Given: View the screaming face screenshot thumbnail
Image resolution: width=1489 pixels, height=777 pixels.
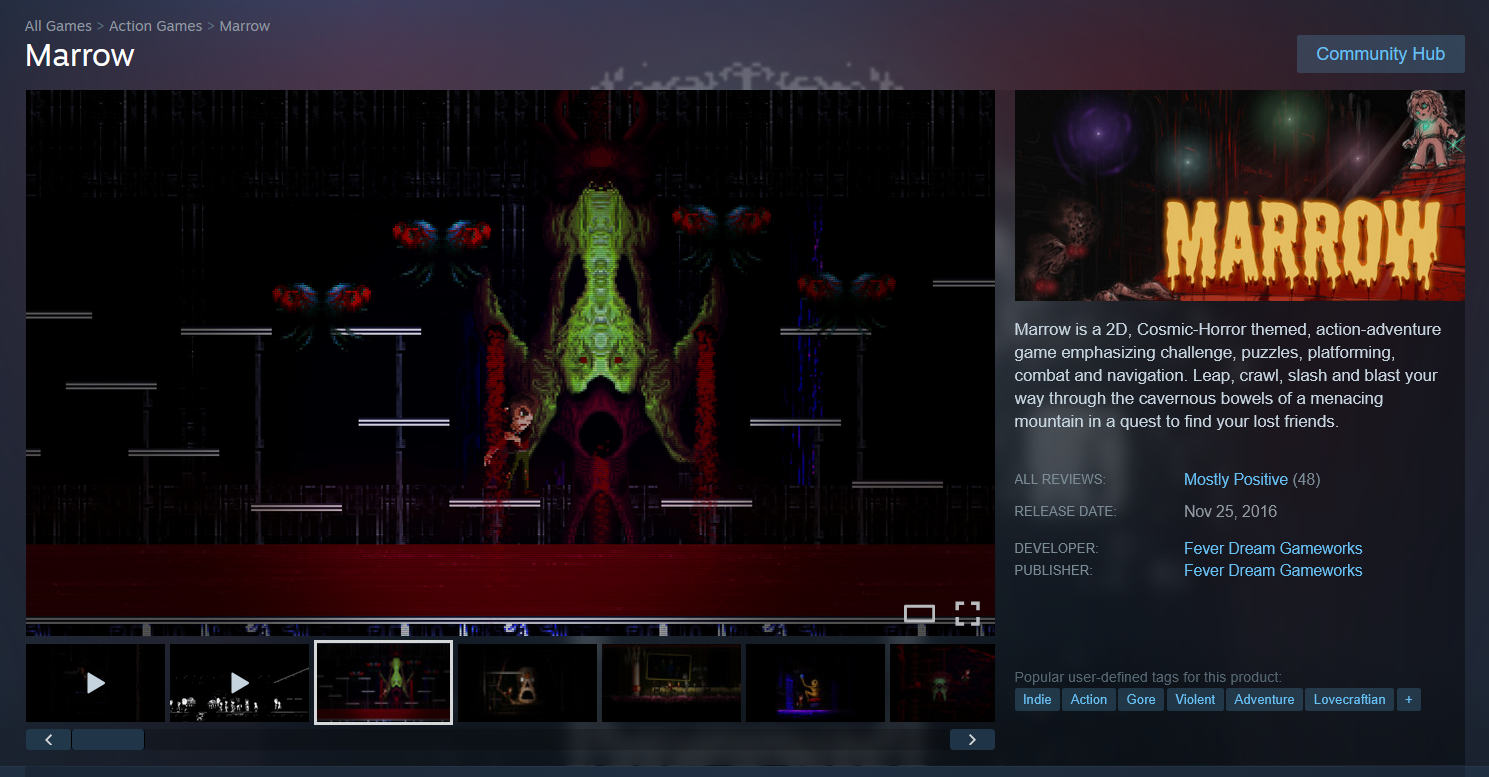Looking at the screenshot, I should (x=528, y=682).
